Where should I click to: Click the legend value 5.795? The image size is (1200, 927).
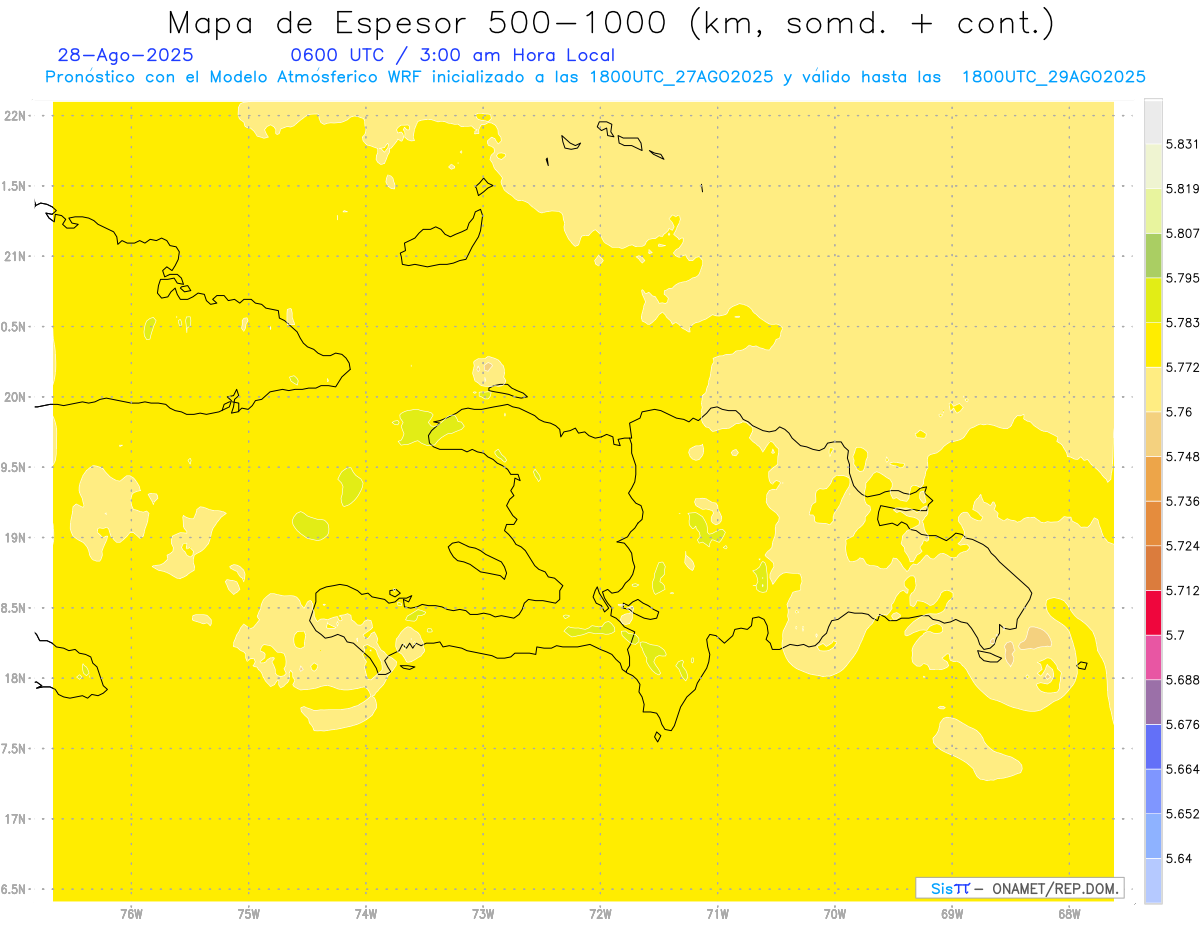(x=1182, y=278)
